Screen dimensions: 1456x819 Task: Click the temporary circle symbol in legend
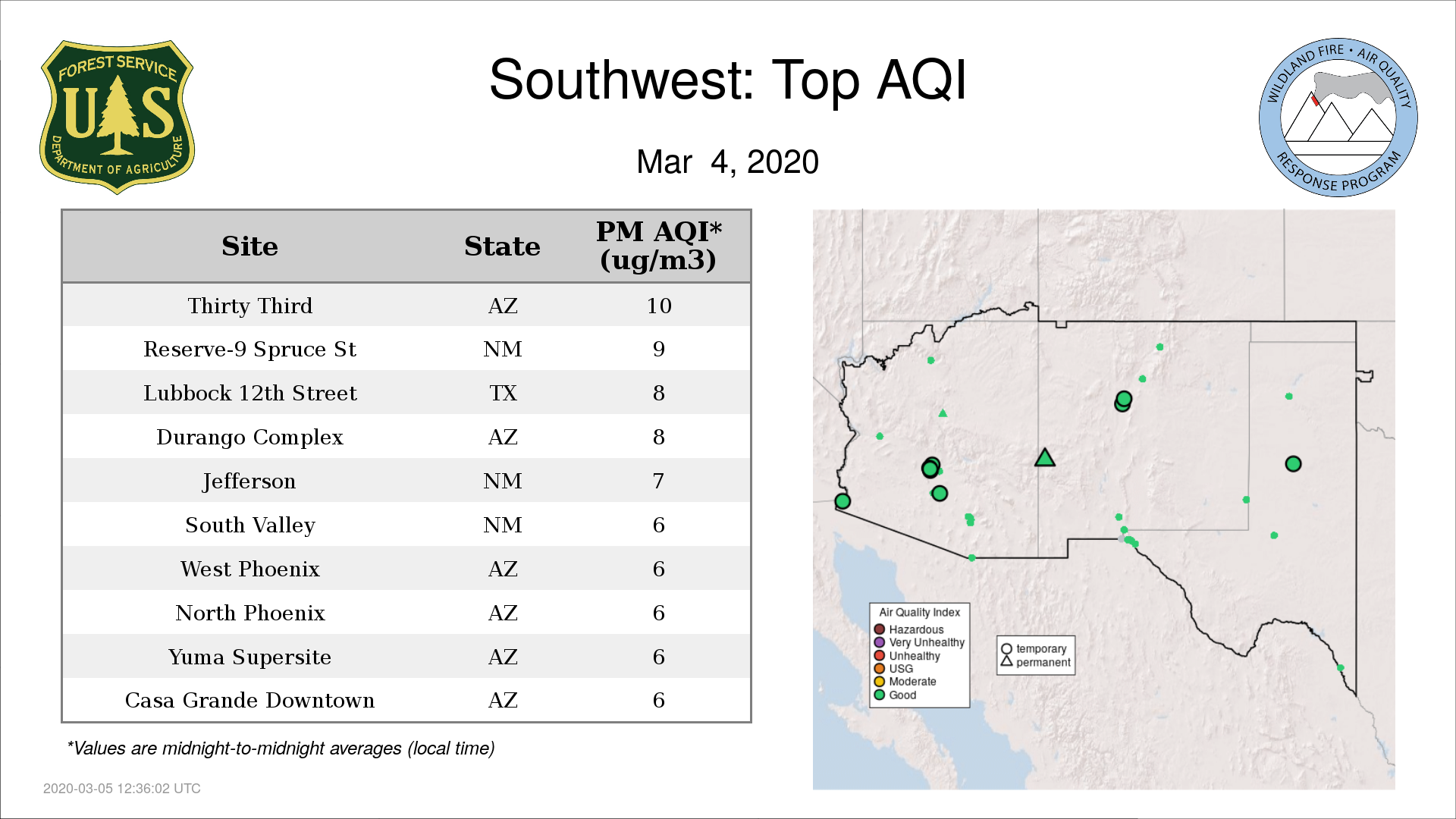tap(1006, 649)
